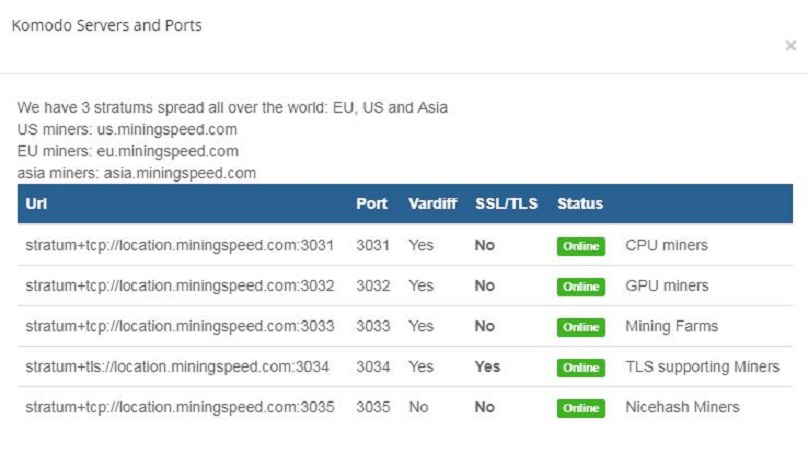The height and width of the screenshot is (455, 808).
Task: Click the SSL/TLS column header
Action: [x=506, y=204]
